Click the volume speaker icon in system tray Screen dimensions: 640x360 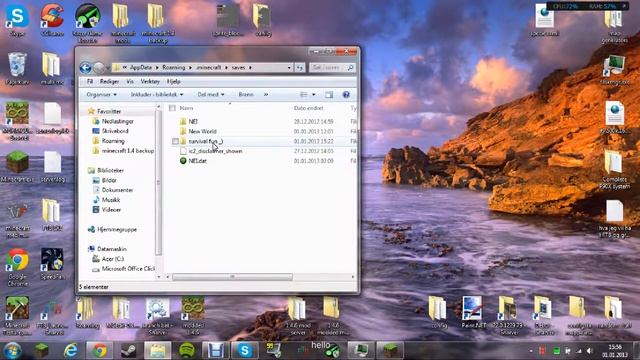(590, 351)
